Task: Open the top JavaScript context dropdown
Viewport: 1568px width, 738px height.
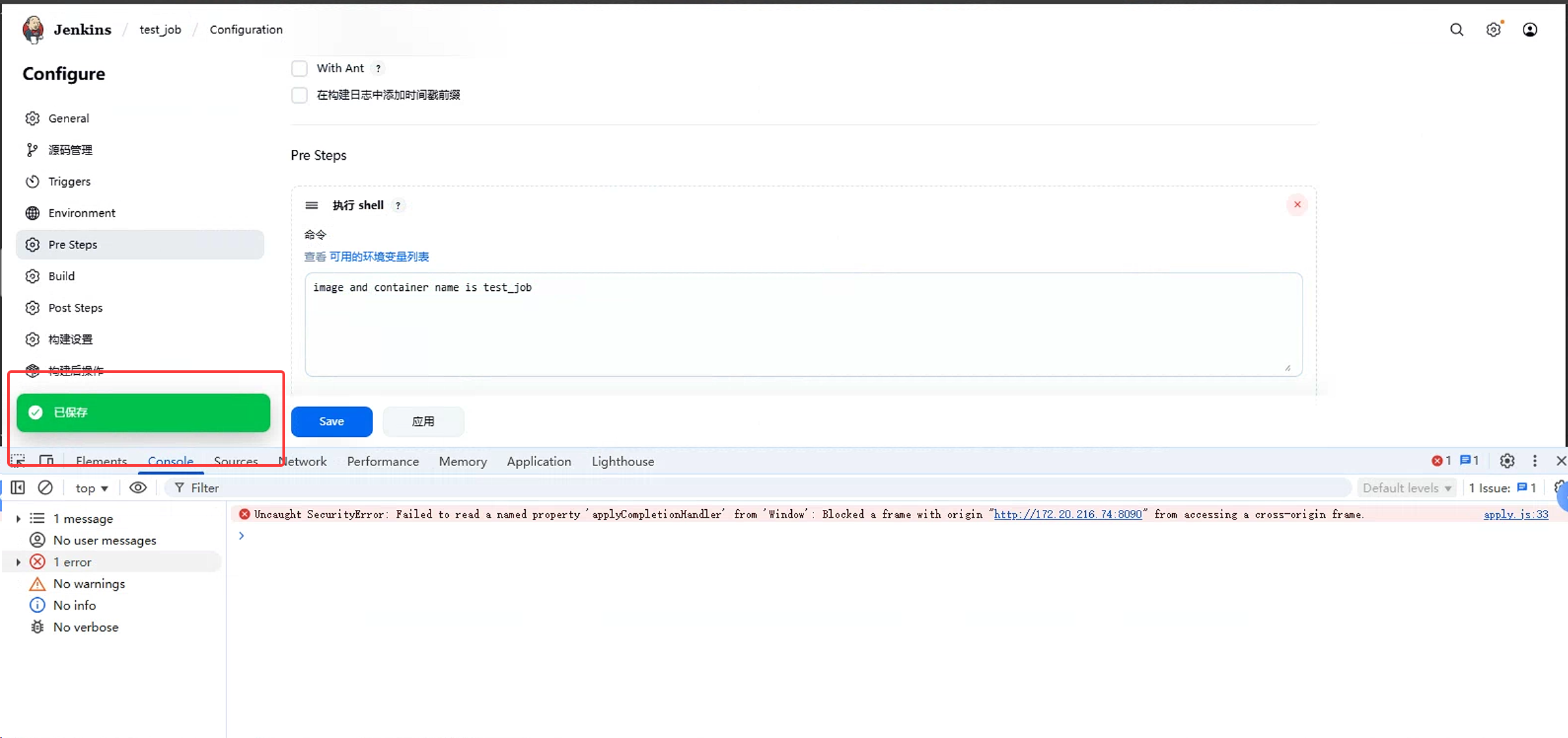Action: [x=91, y=488]
